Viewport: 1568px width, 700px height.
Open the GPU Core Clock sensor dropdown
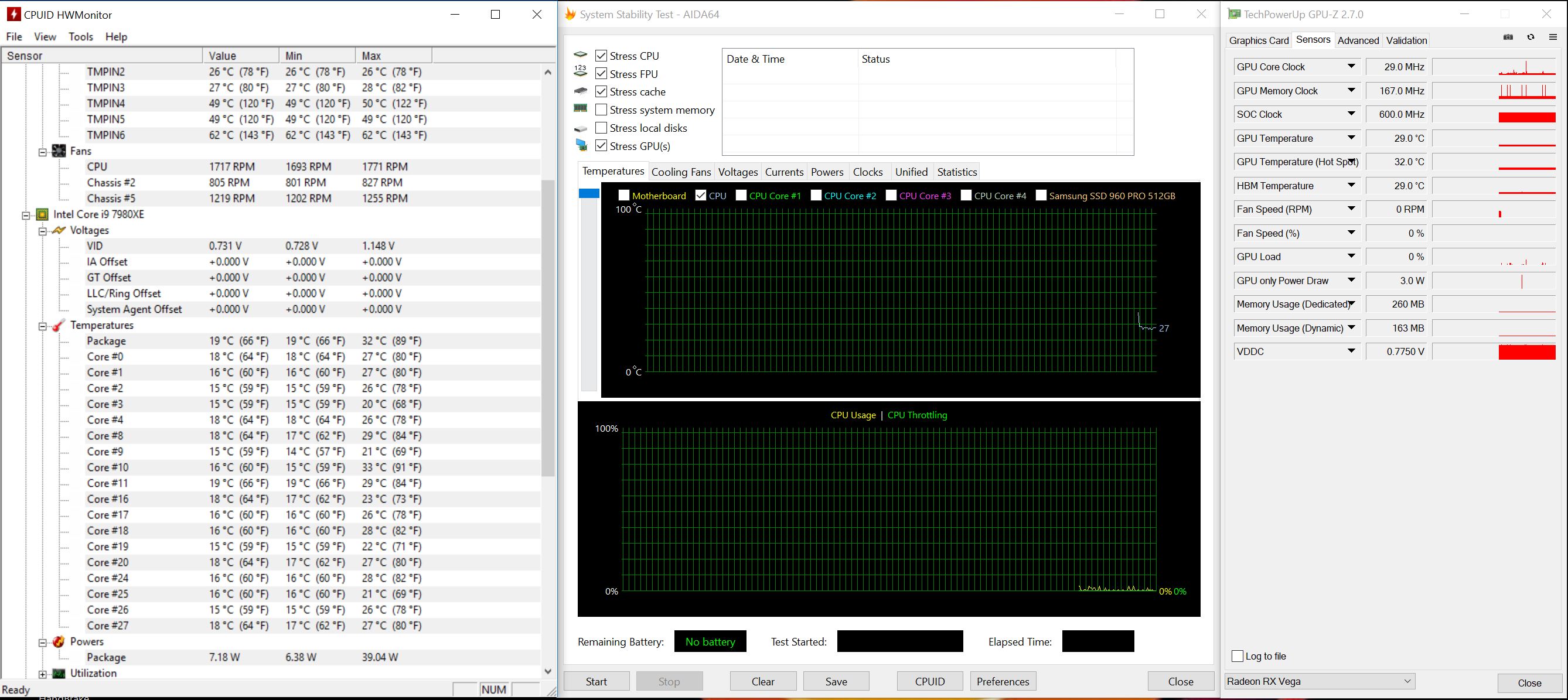pyautogui.click(x=1351, y=67)
